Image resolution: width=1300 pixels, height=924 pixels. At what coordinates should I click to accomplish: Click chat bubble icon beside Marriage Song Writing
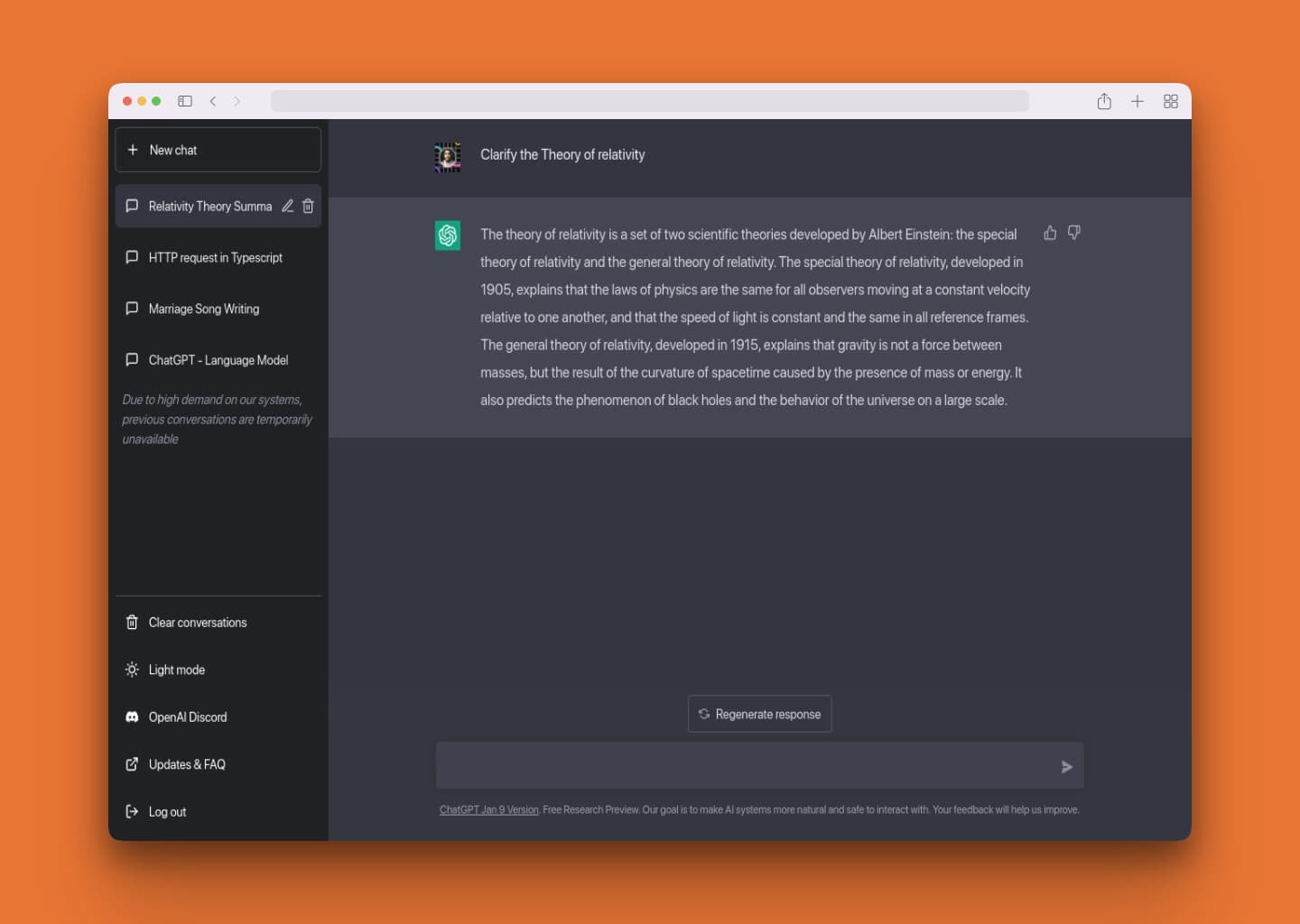tap(132, 309)
